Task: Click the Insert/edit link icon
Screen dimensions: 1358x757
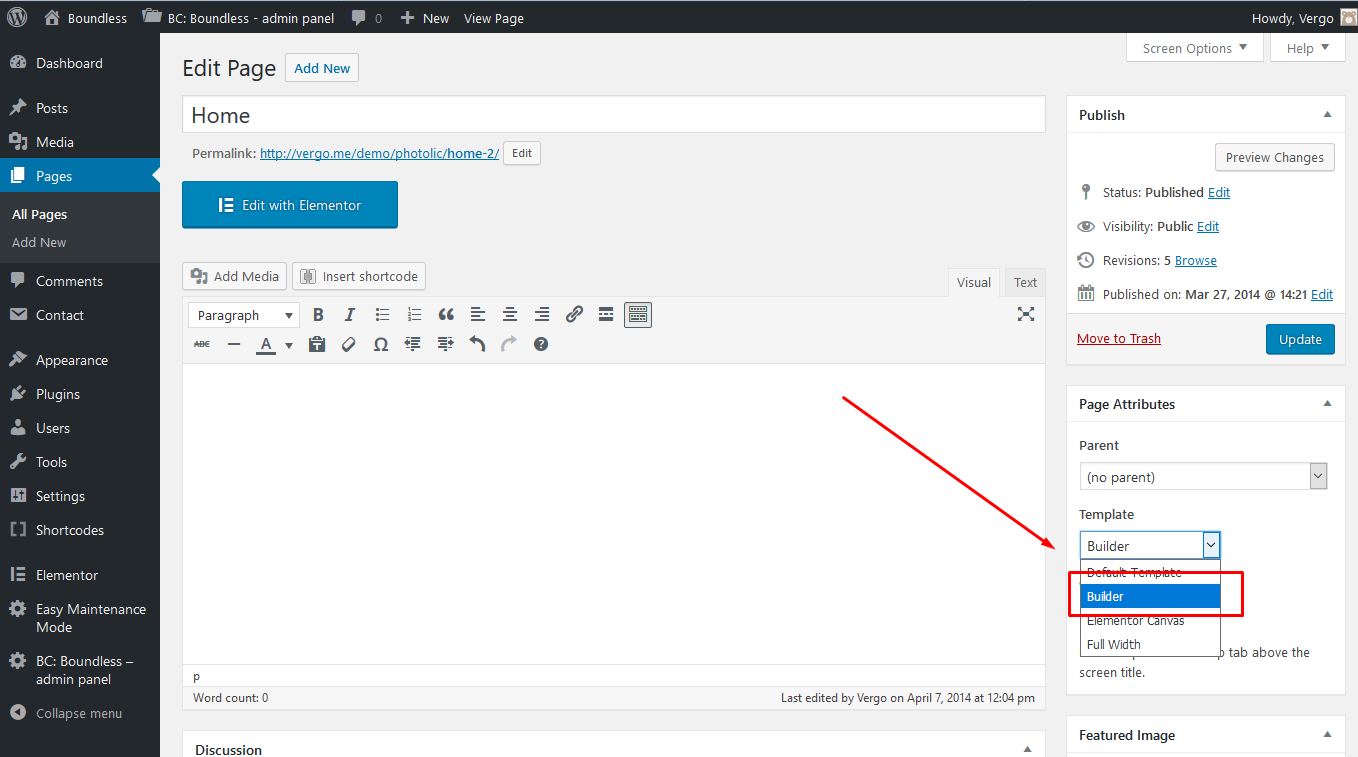Action: pos(574,315)
